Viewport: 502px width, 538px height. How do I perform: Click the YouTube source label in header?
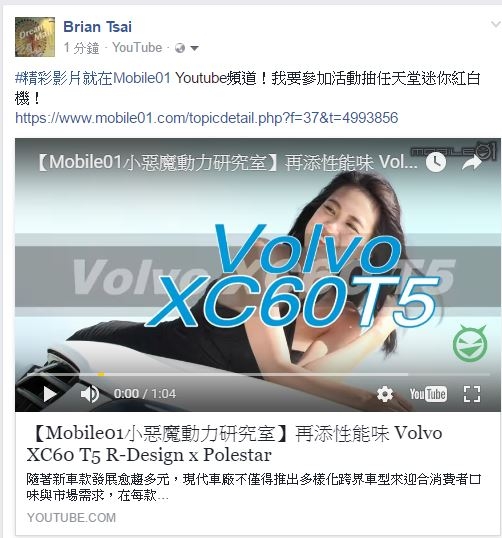click(x=137, y=48)
